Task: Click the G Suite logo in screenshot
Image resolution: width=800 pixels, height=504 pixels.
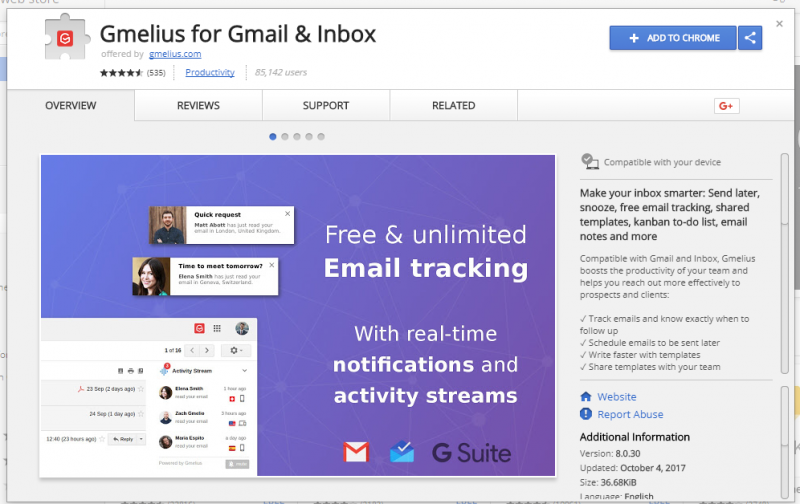Action: (471, 452)
